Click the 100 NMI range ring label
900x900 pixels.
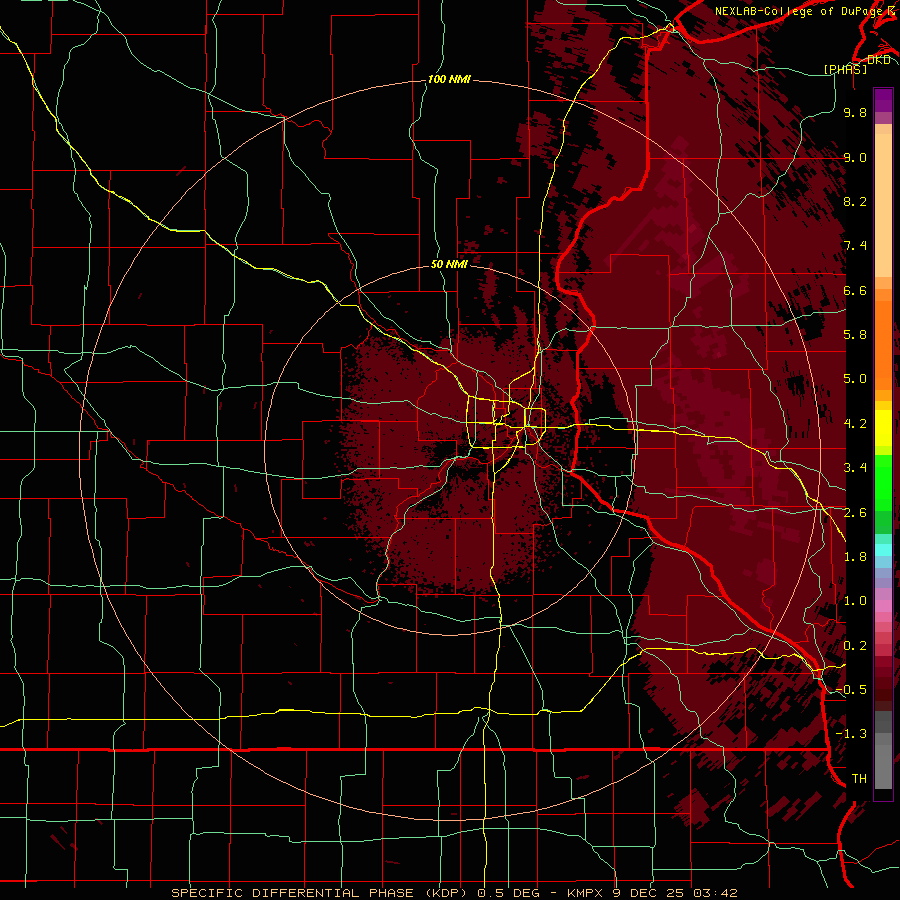[x=449, y=79]
